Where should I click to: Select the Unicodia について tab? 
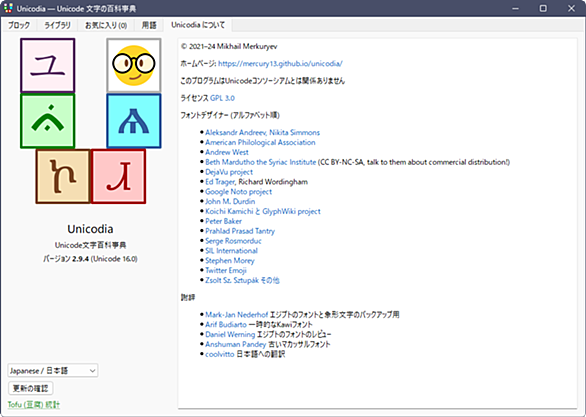click(198, 25)
